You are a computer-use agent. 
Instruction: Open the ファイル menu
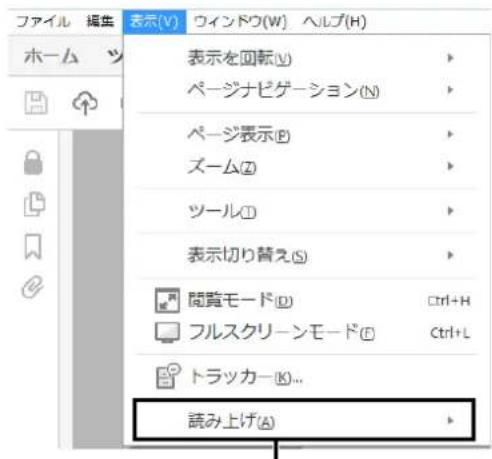(x=43, y=22)
